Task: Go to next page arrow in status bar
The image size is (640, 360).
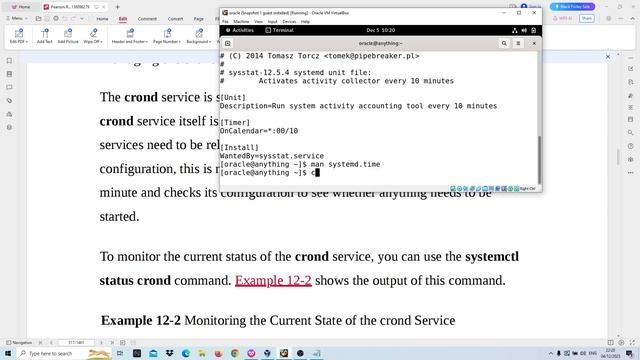Action: coord(101,343)
